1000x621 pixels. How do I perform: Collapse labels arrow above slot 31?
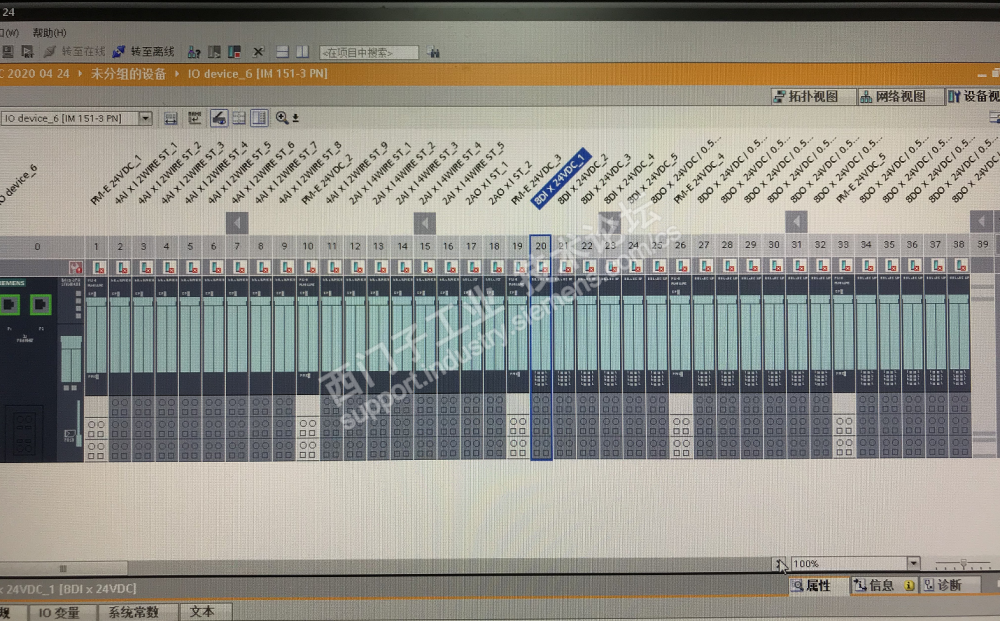[x=796, y=221]
